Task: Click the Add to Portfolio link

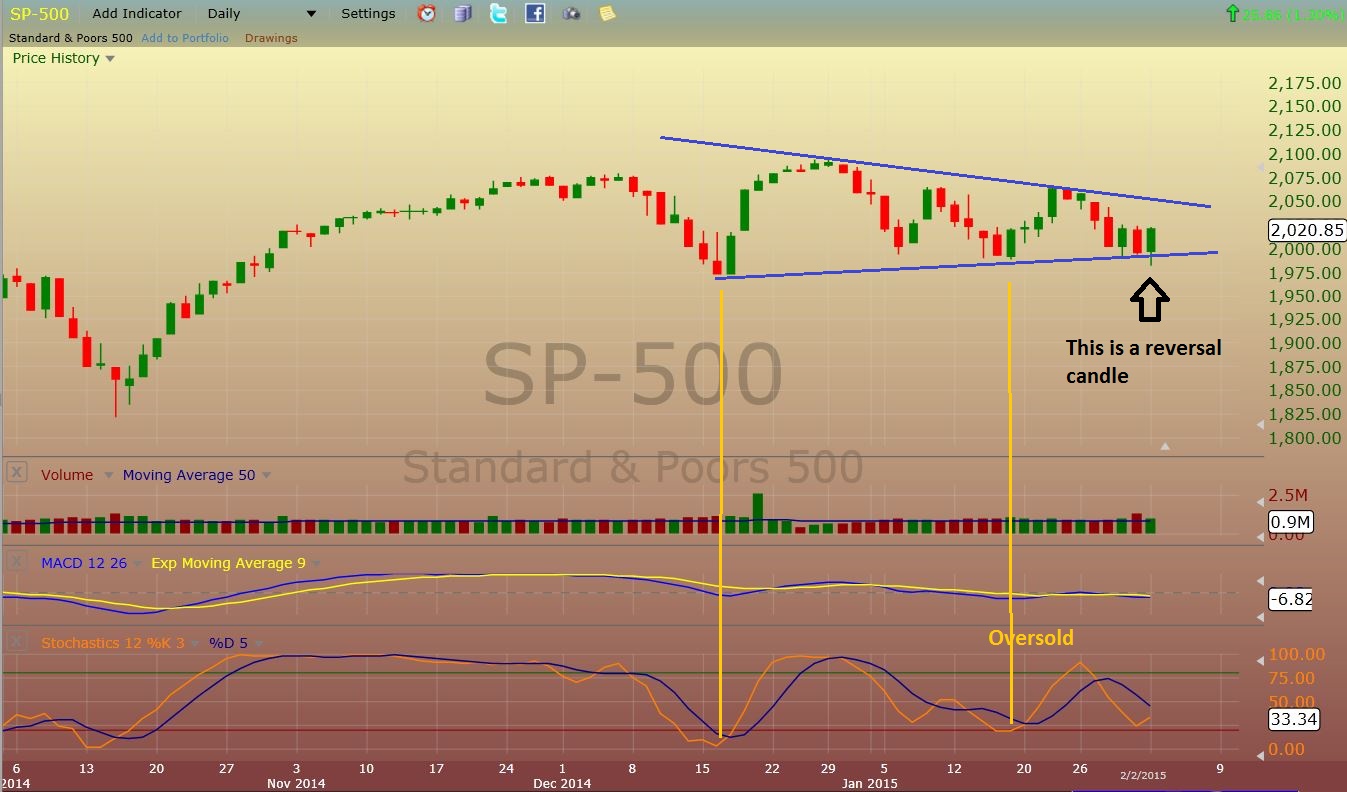Action: (185, 38)
